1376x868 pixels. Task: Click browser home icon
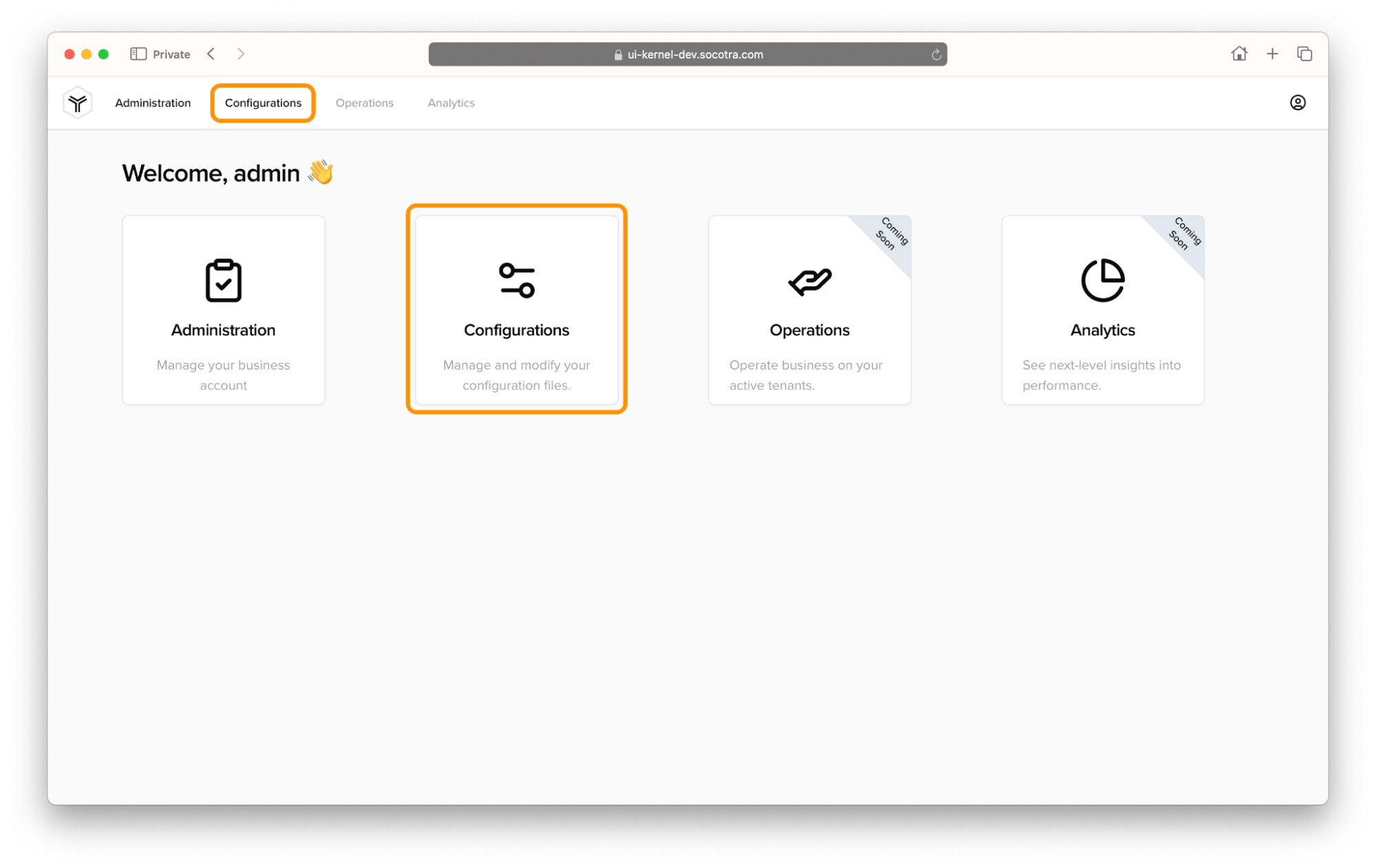[x=1238, y=54]
